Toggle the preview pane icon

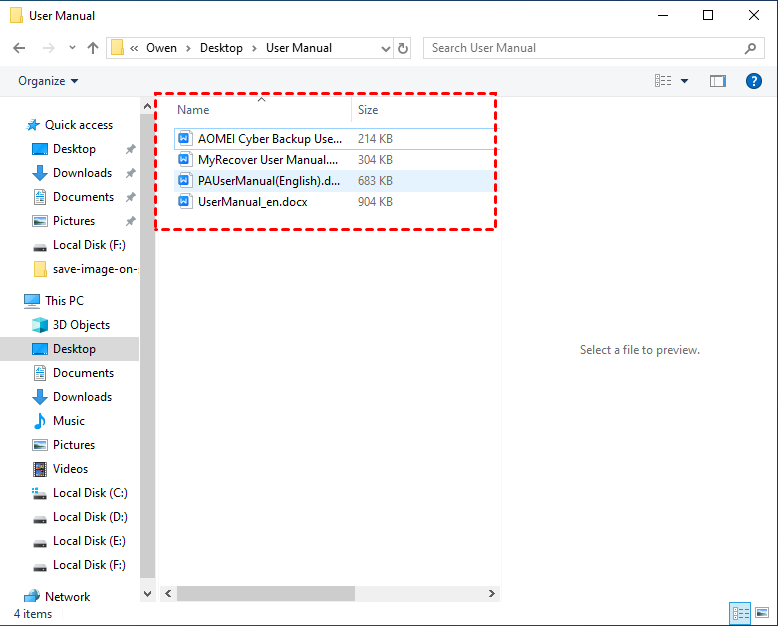pyautogui.click(x=717, y=81)
